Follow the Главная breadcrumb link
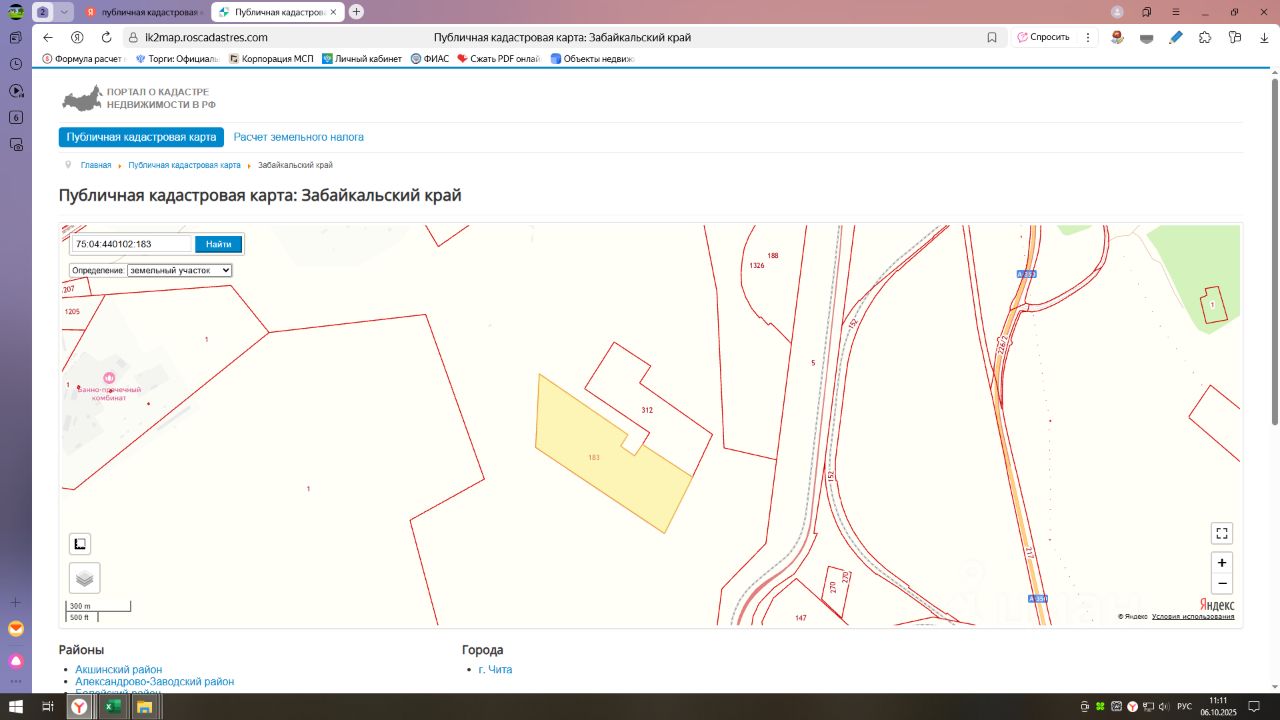Image resolution: width=1280 pixels, height=720 pixels. 96,165
